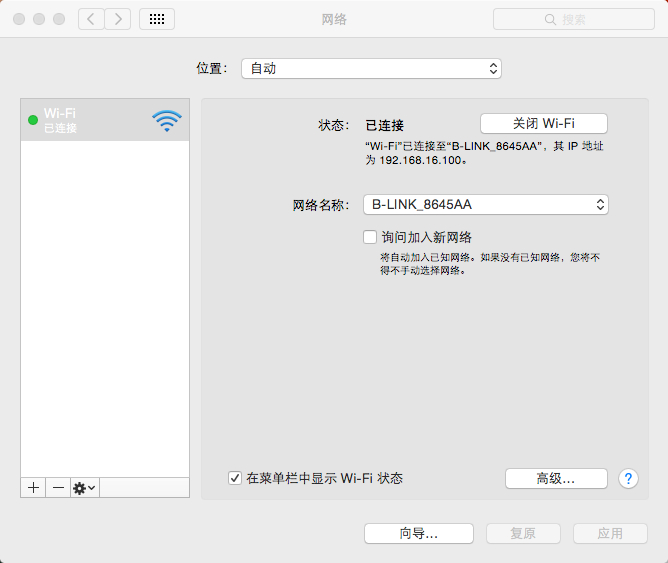Open help with the question mark button
The height and width of the screenshot is (563, 668).
(x=628, y=478)
